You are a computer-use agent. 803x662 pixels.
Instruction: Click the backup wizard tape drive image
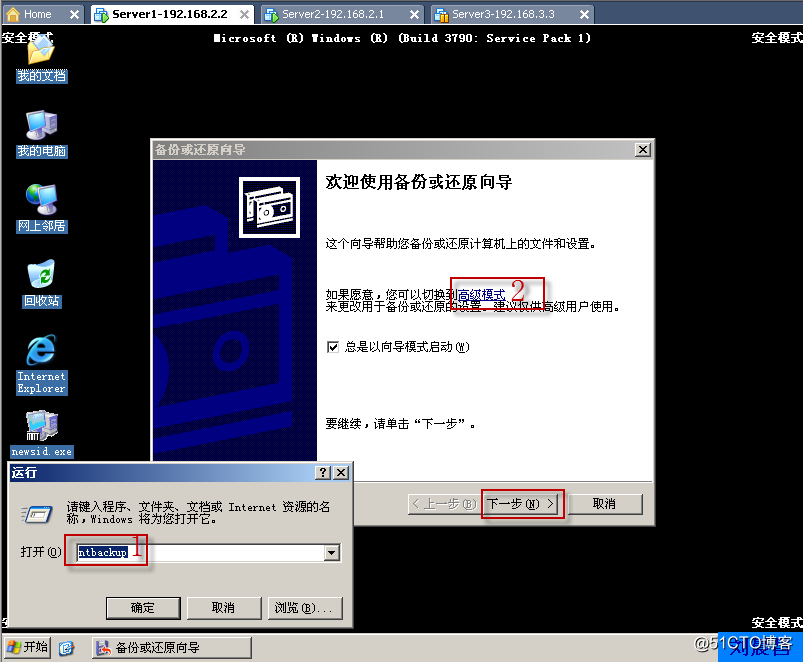point(269,207)
